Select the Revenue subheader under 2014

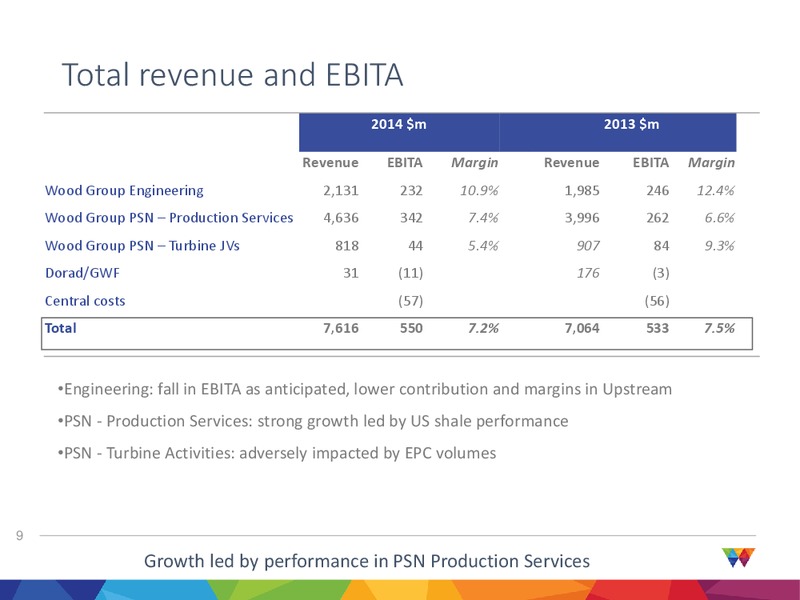331,163
